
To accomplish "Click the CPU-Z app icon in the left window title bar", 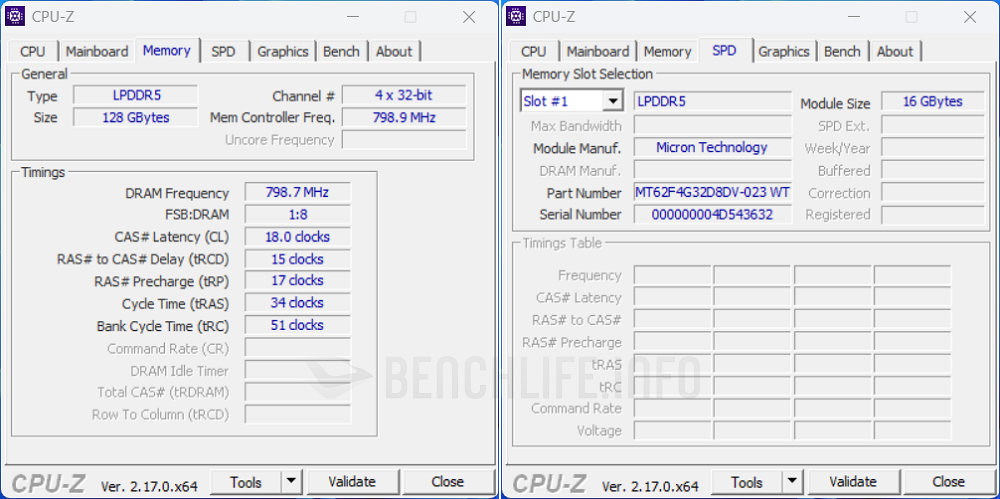I will point(15,16).
